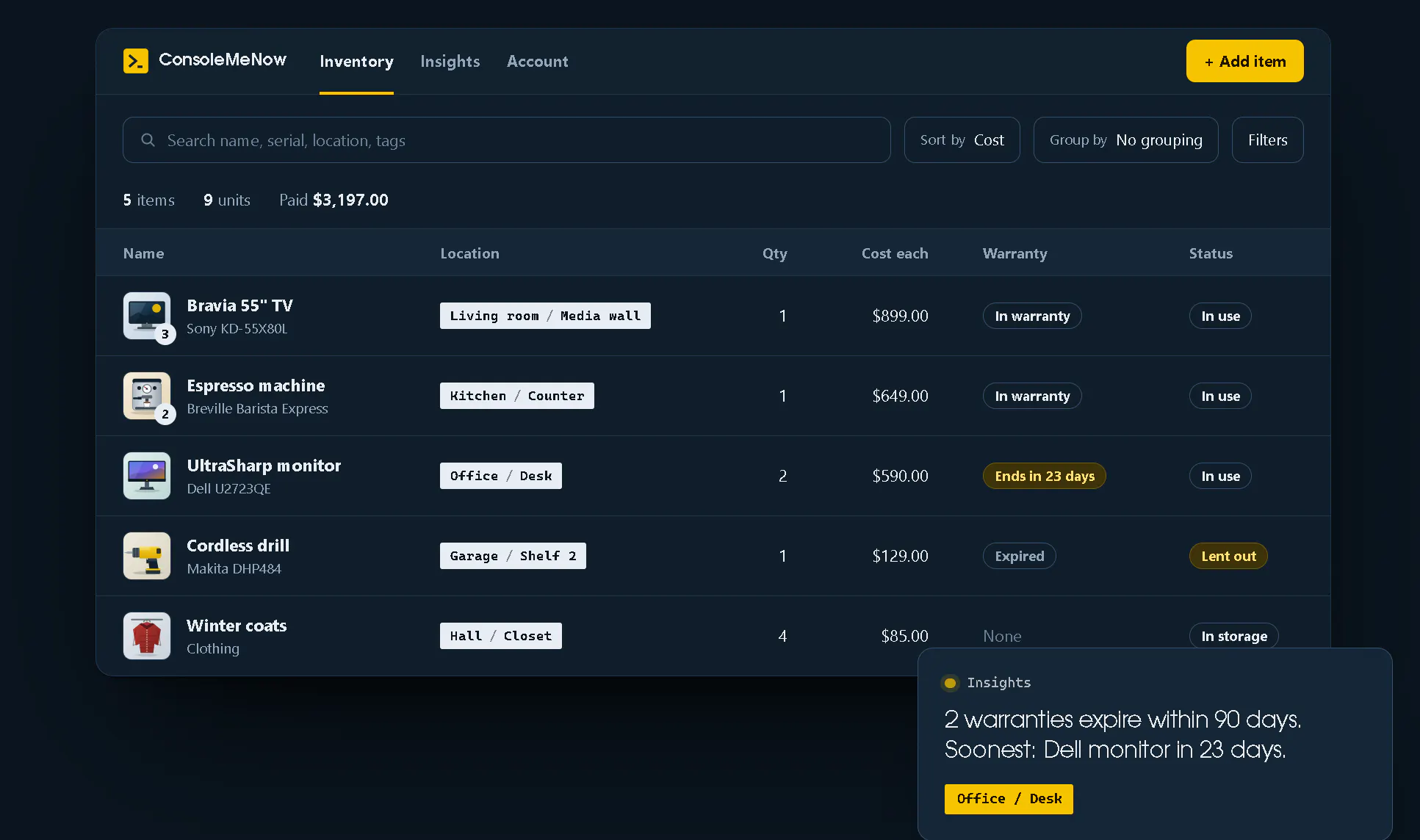The width and height of the screenshot is (1420, 840).
Task: Click the Paid $3,197.00 summary
Action: [x=334, y=200]
